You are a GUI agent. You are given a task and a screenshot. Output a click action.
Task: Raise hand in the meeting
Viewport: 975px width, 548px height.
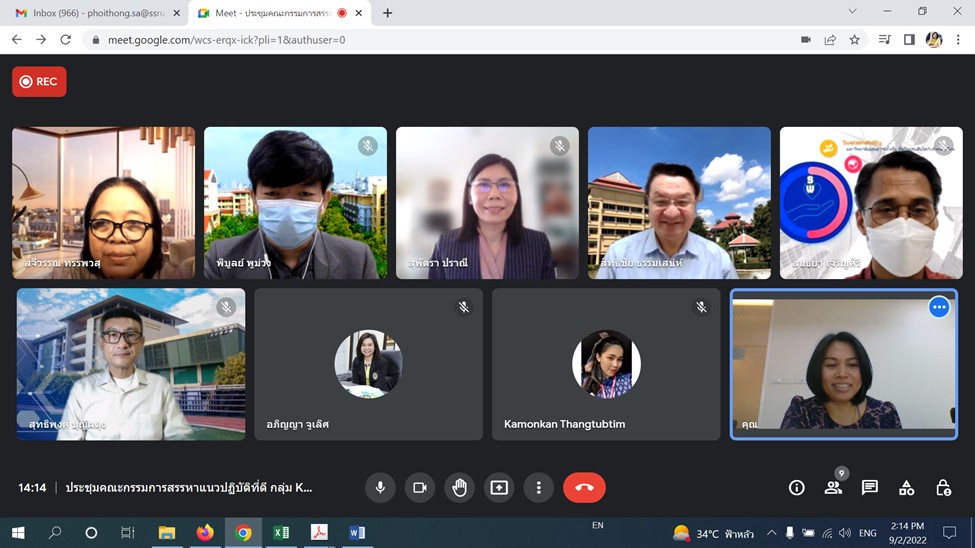[459, 488]
